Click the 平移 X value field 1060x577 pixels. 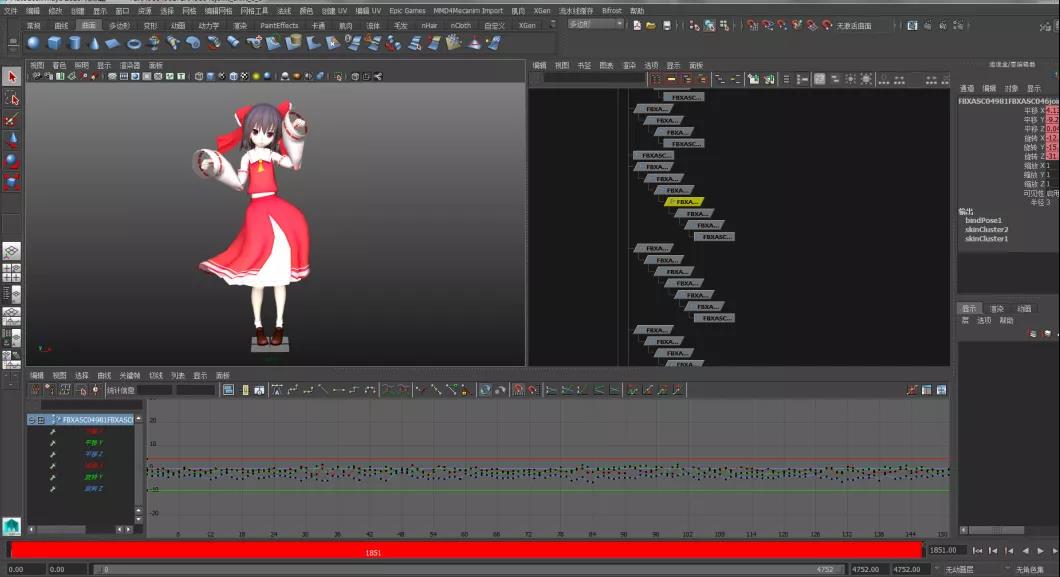1052,111
